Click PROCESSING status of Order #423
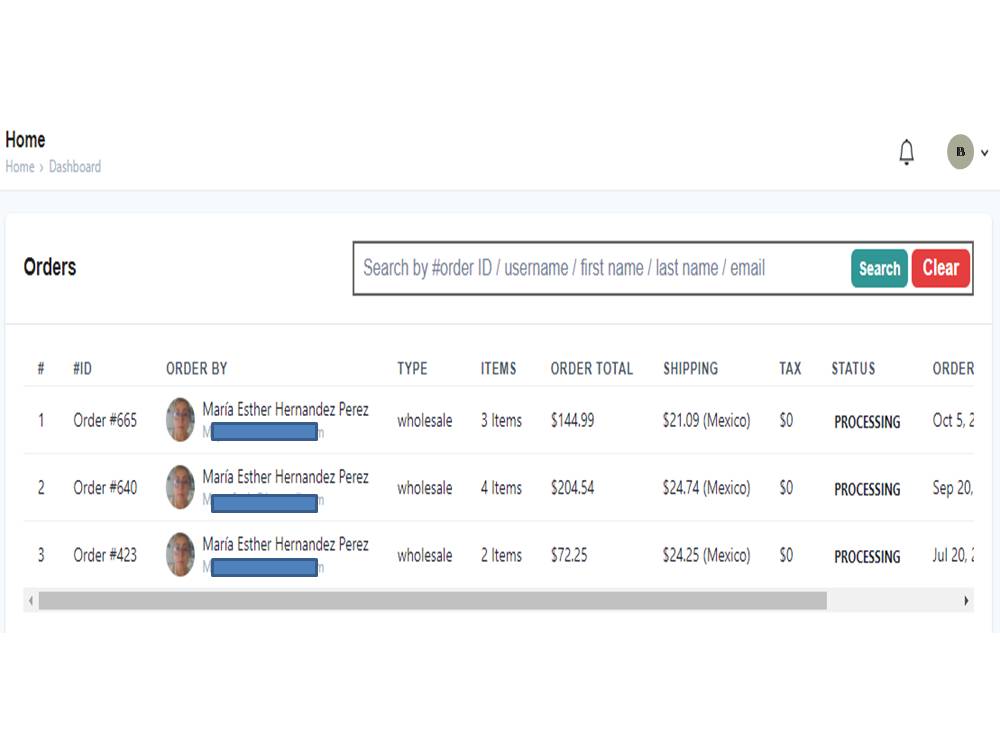This screenshot has height=750, width=1000. [x=867, y=557]
